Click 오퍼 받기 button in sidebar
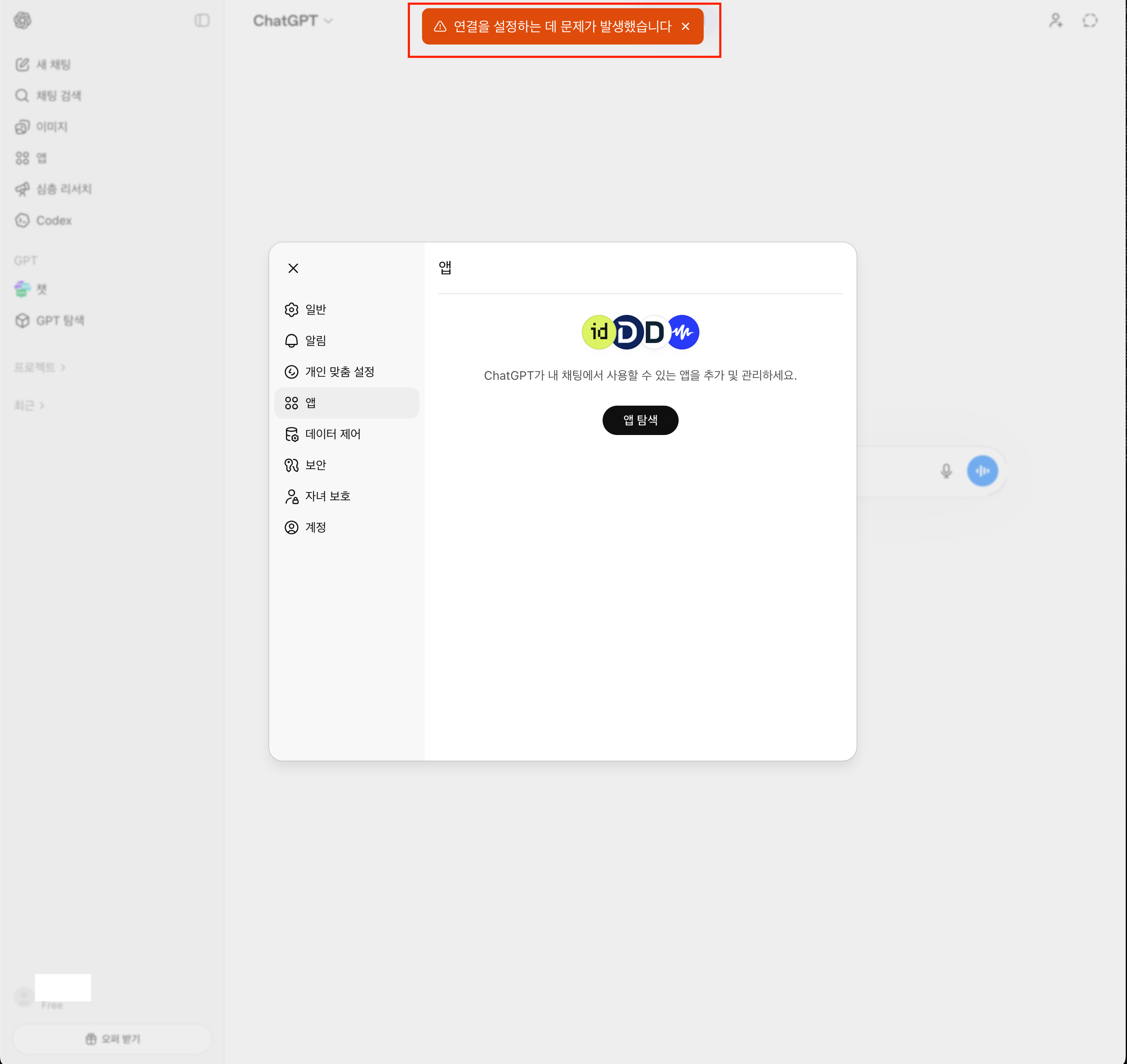The image size is (1127, 1064). [112, 1039]
